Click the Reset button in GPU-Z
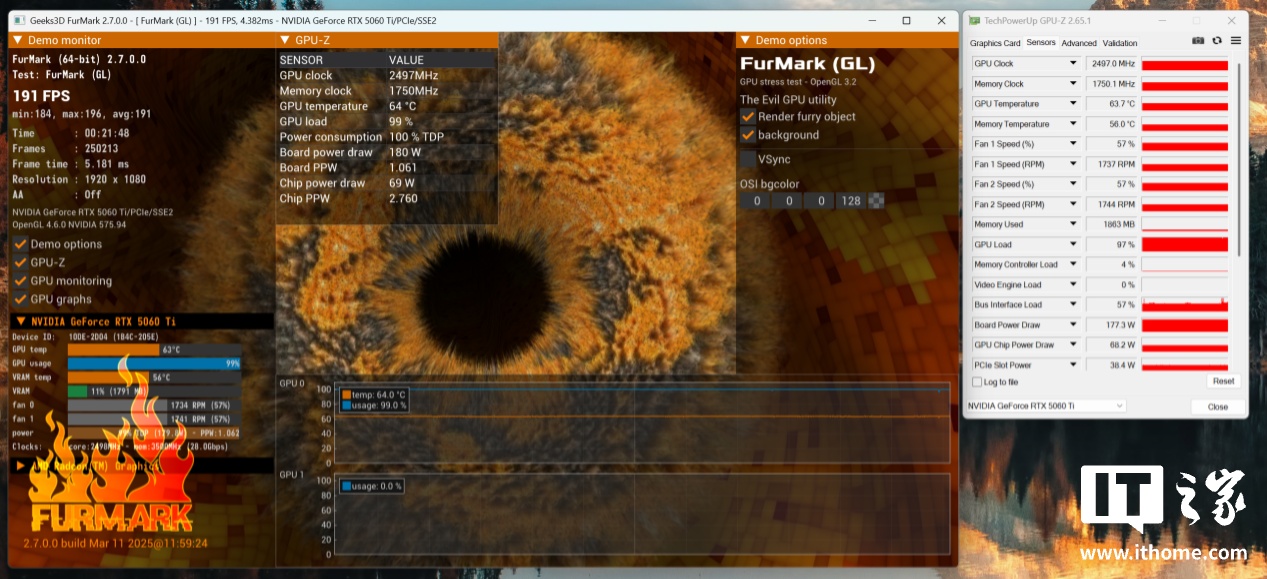This screenshot has height=579, width=1267. [1223, 381]
